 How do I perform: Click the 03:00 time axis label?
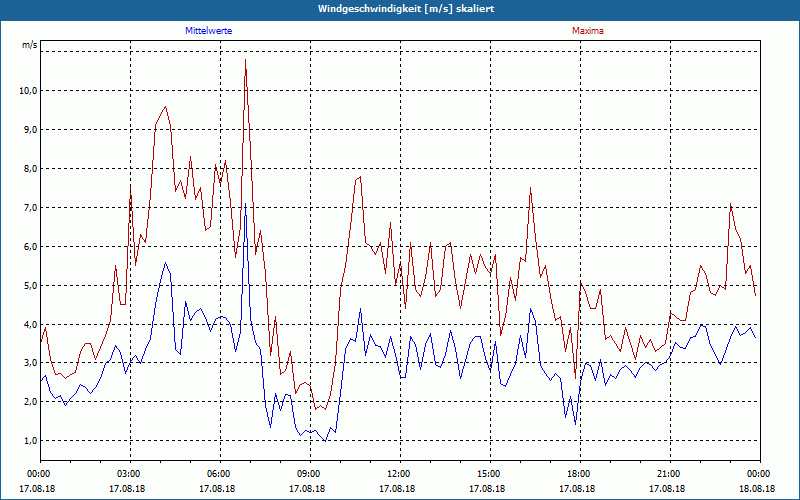(131, 474)
